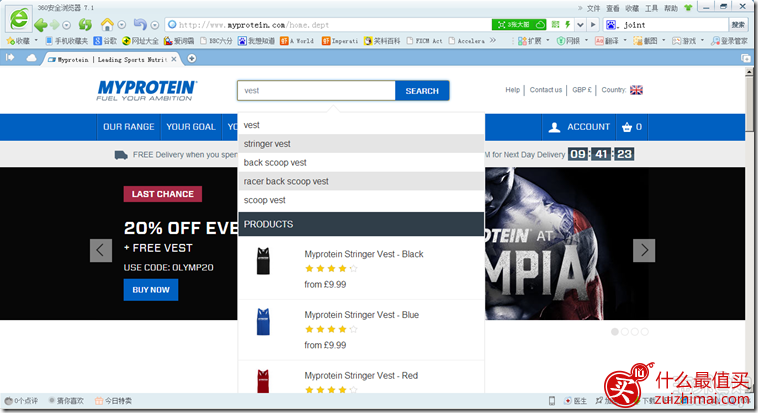The height and width of the screenshot is (413, 758).
Task: Go to the browser home page icon
Action: pos(107,24)
